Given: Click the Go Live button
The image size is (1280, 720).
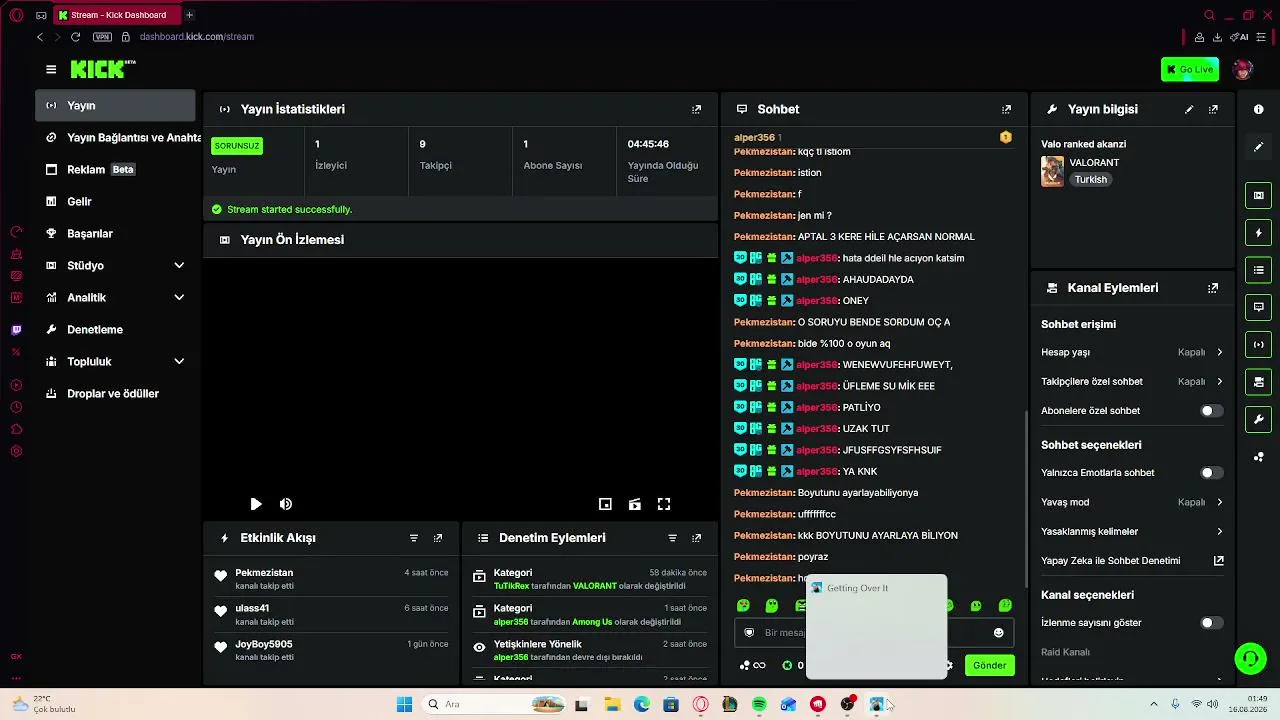Looking at the screenshot, I should coord(1189,69).
